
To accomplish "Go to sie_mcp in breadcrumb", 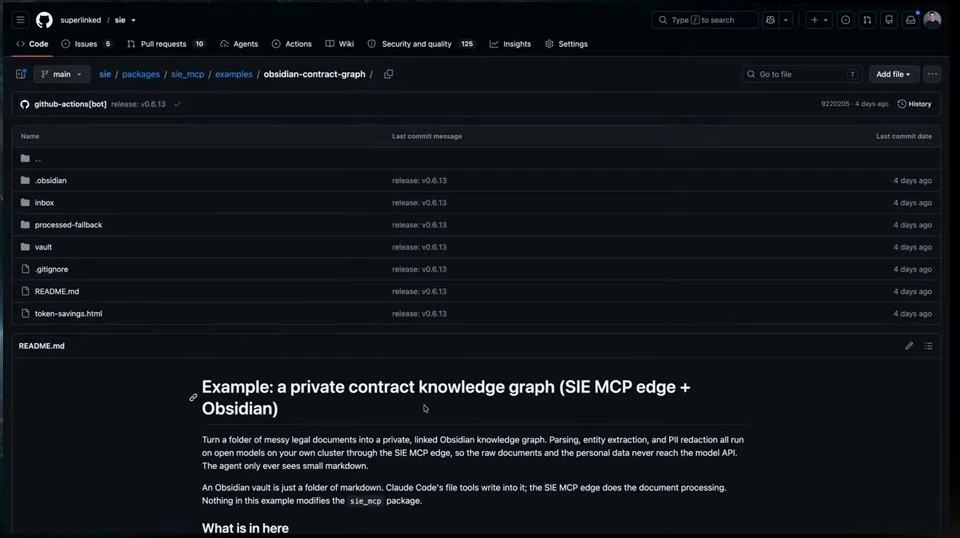I will [187, 74].
